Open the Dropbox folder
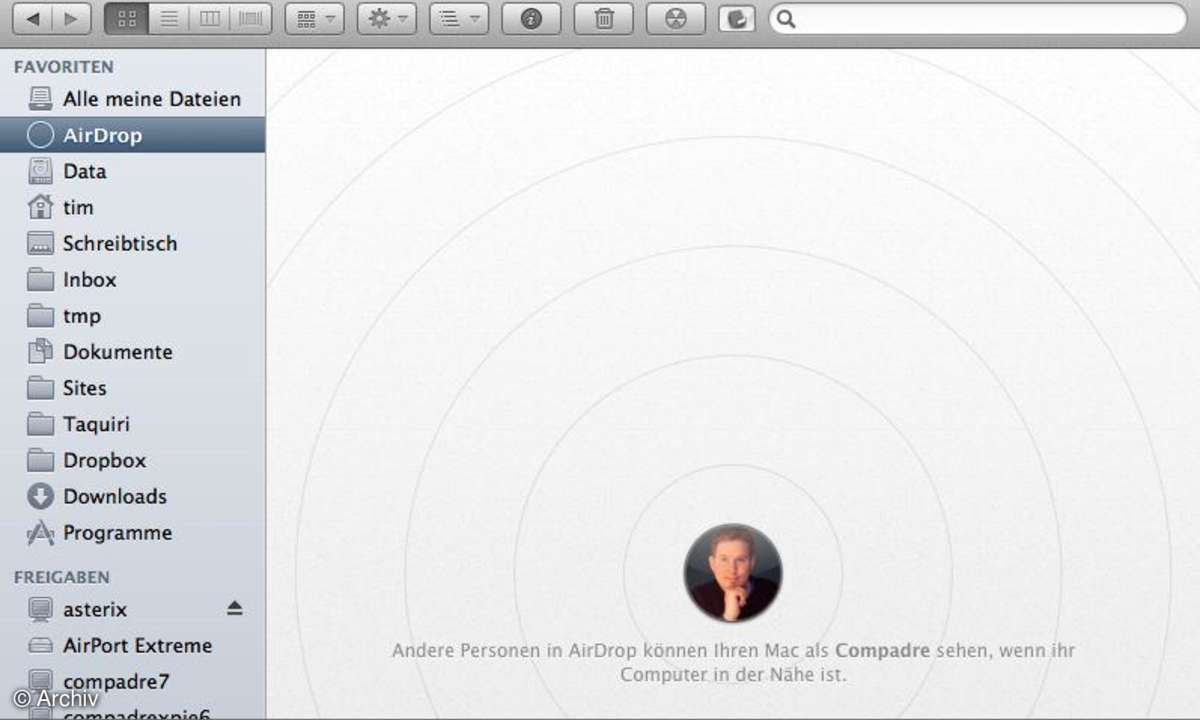 [132, 460]
